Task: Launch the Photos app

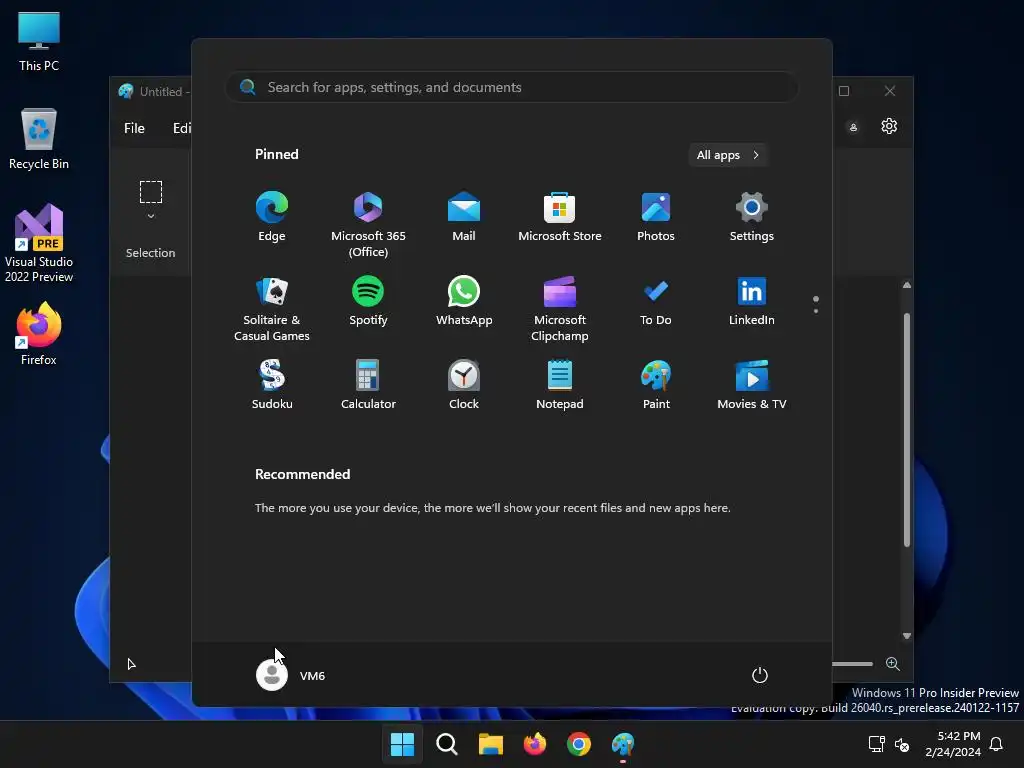Action: click(x=656, y=217)
